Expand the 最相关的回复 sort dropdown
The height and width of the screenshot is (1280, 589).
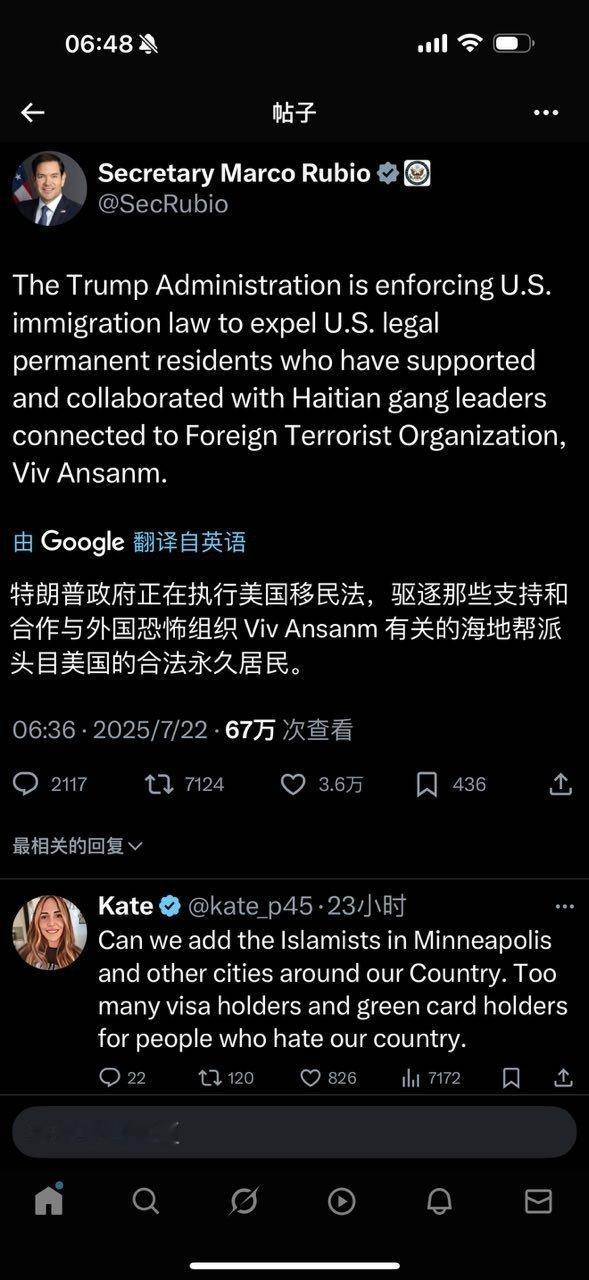pyautogui.click(x=78, y=846)
